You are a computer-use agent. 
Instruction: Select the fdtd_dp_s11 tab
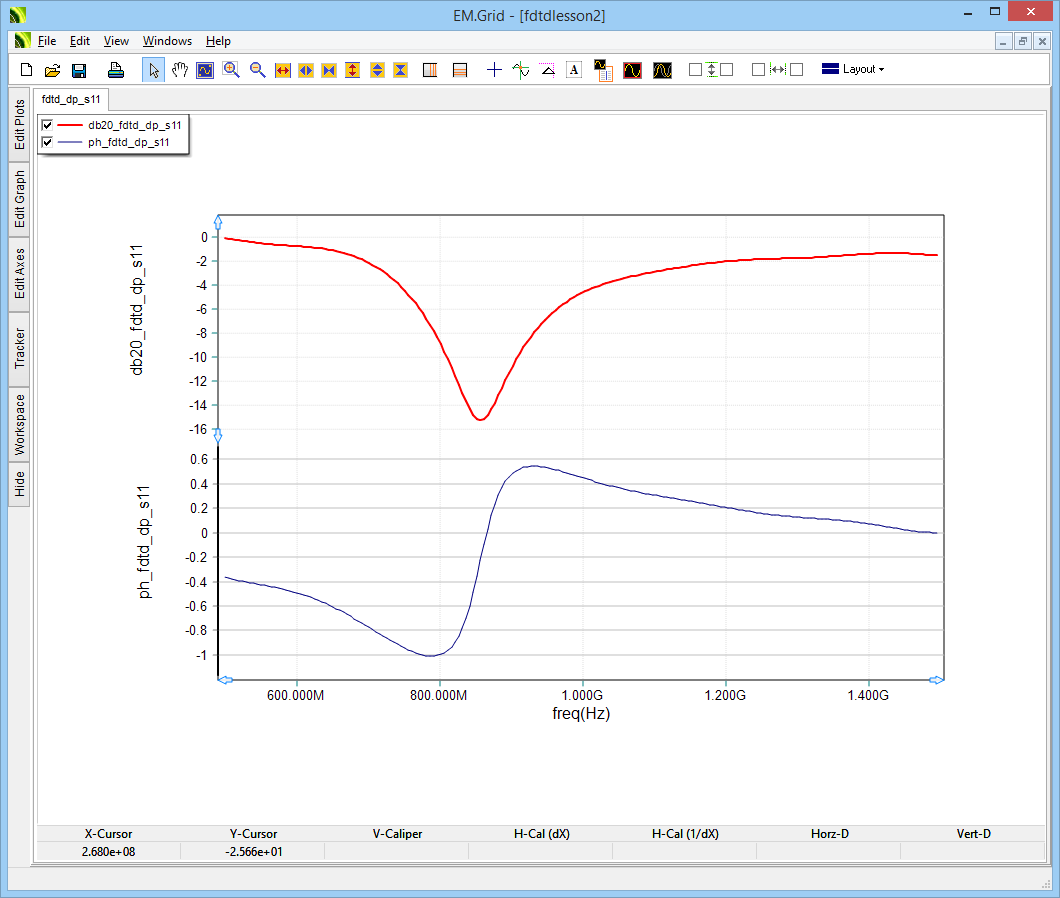[x=70, y=100]
